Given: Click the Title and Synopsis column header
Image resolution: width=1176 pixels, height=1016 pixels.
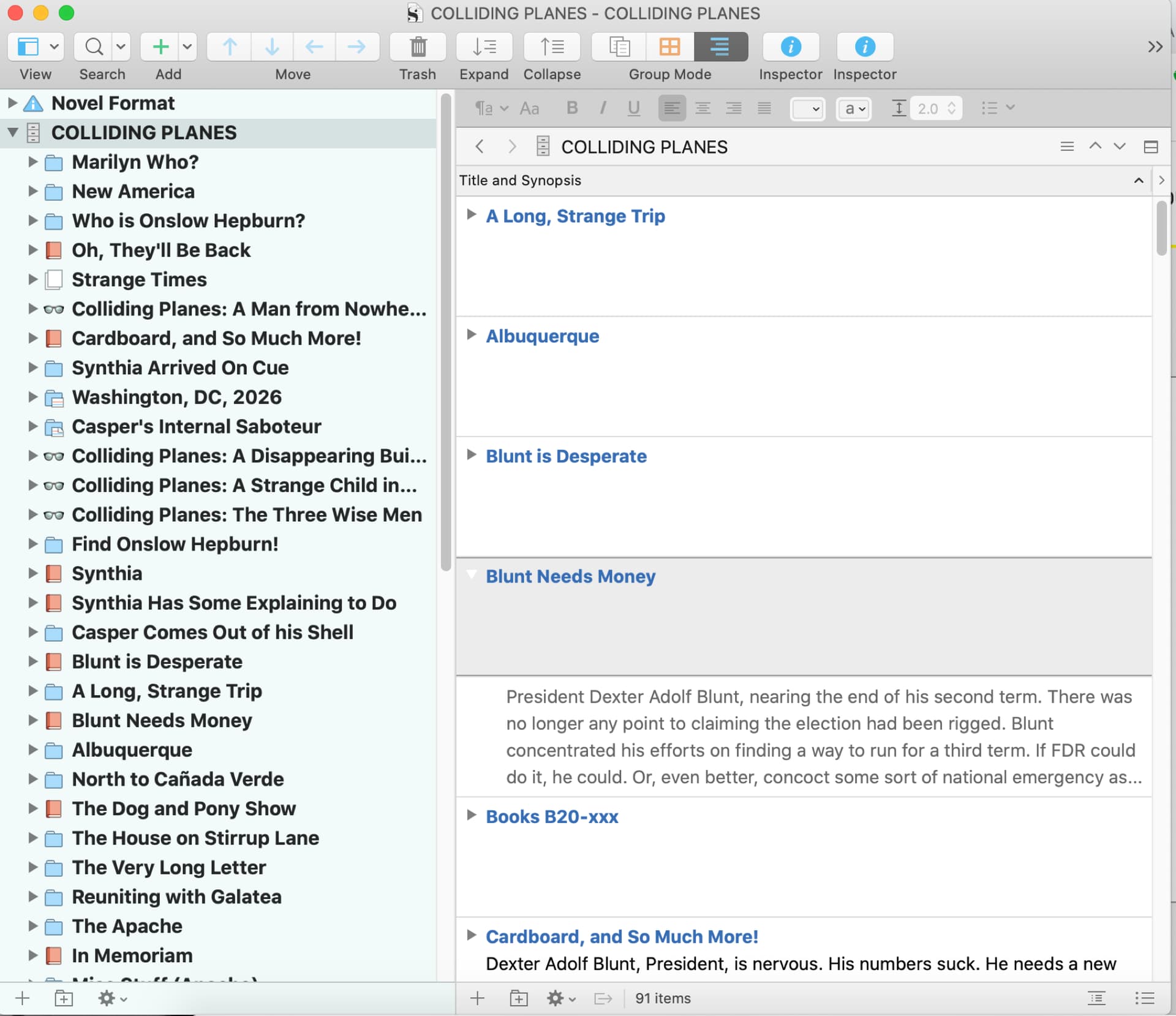Looking at the screenshot, I should coord(521,181).
